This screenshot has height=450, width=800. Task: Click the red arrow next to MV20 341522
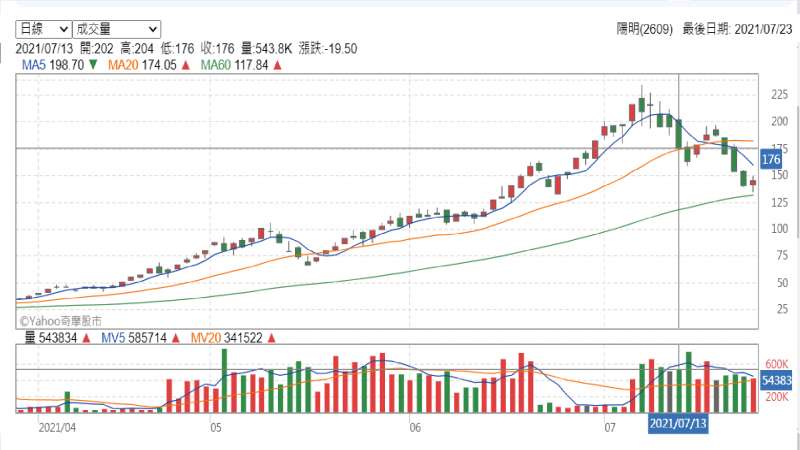271,338
